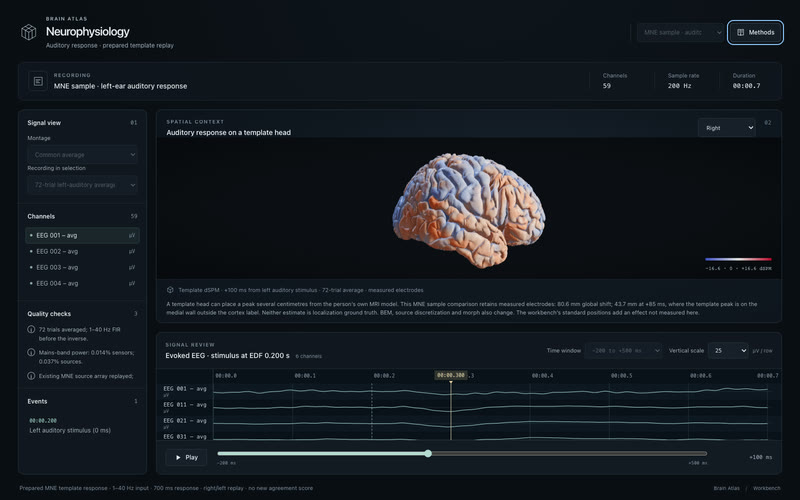800x500 pixels.
Task: Click the Brain Atlas cube logo icon
Action: click(x=29, y=32)
